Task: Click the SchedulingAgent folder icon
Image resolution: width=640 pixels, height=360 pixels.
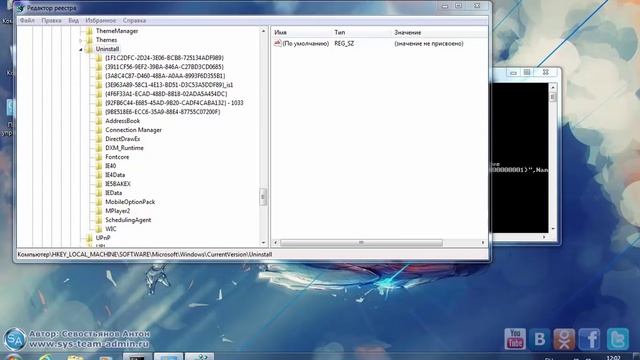Action: tap(99, 220)
